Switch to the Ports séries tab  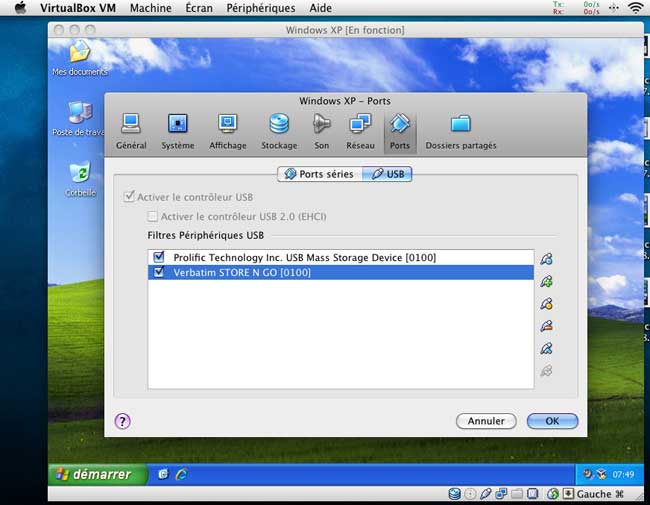coord(319,174)
